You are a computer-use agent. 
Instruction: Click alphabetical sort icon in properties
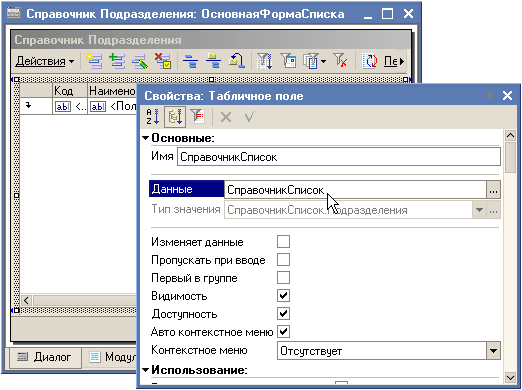(x=153, y=117)
